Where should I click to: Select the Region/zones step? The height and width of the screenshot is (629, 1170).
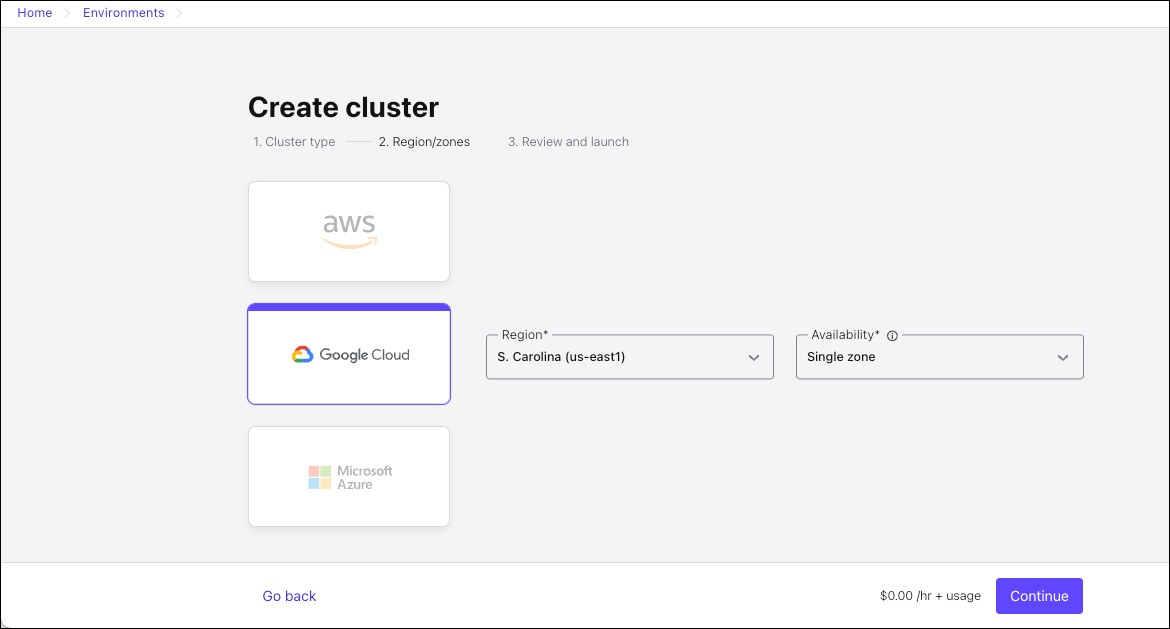424,142
